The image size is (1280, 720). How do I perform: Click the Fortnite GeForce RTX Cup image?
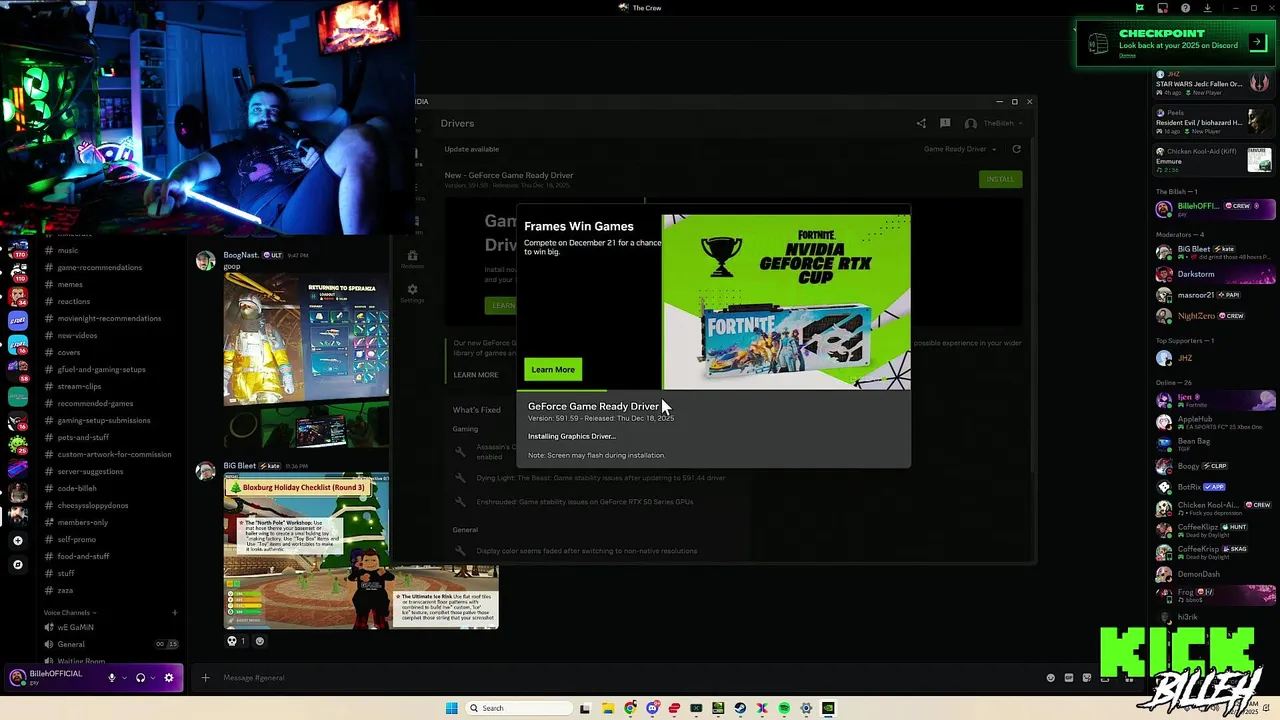[786, 301]
